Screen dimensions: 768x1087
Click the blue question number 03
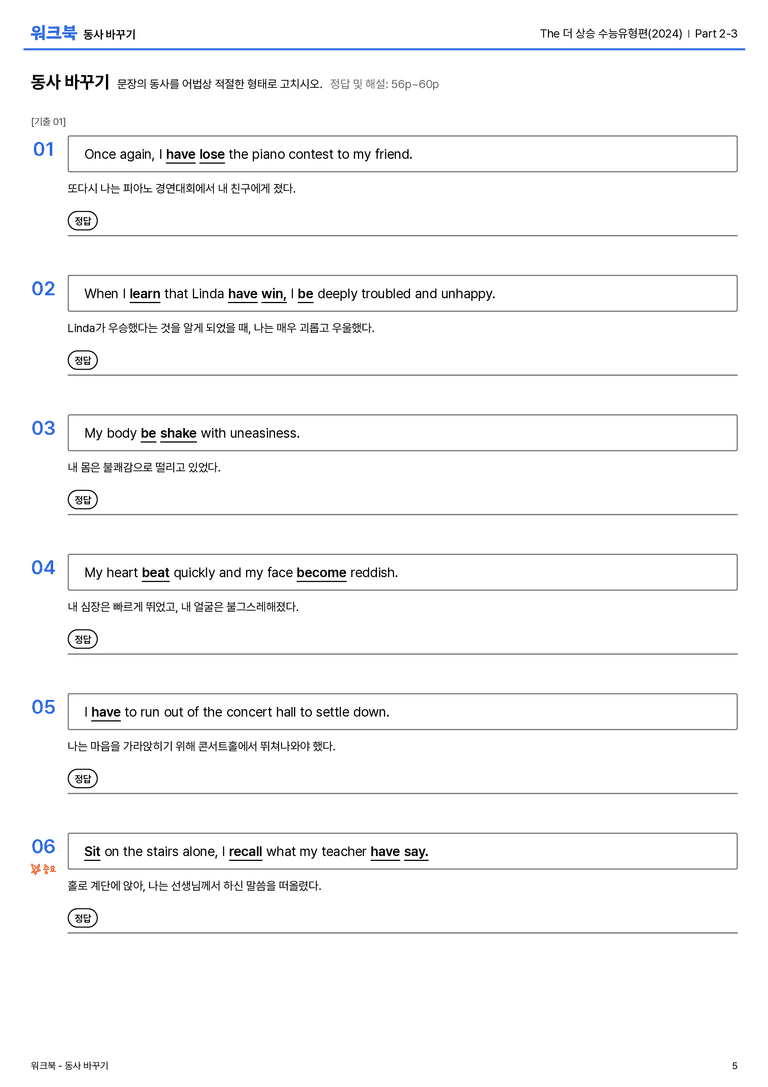[44, 428]
